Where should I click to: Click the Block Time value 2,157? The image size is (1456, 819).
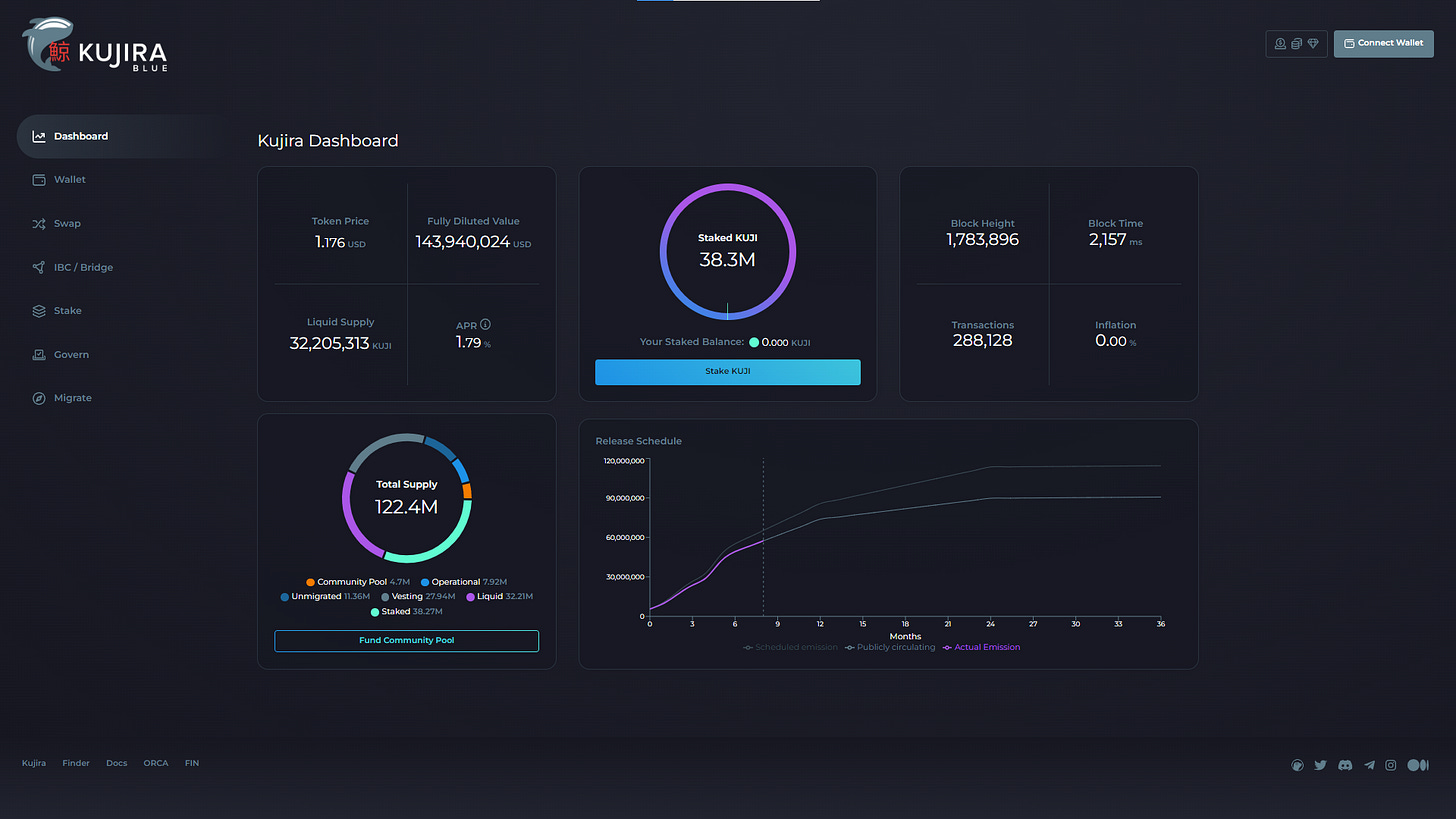1107,240
